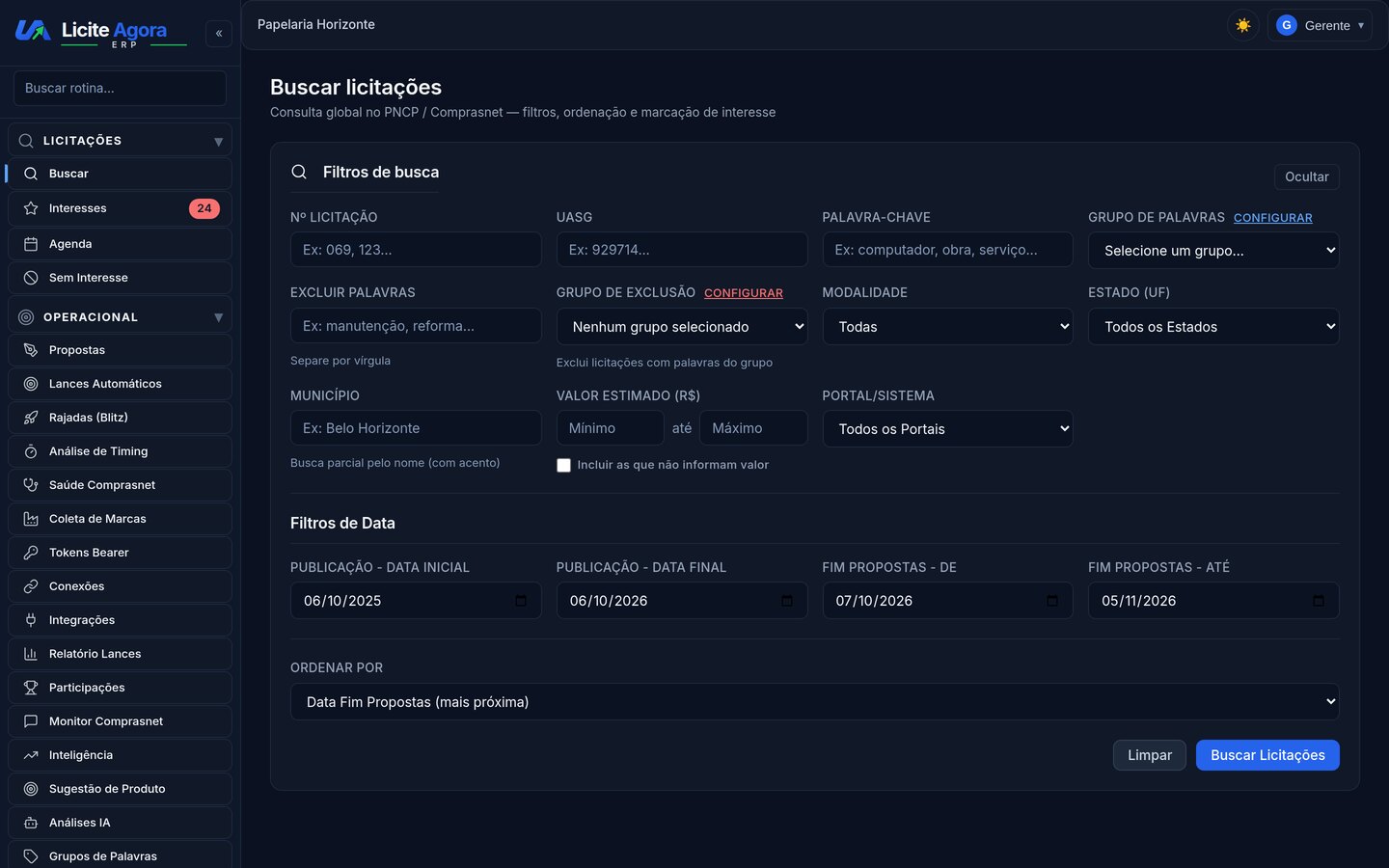The height and width of the screenshot is (868, 1389).
Task: Go to Propostas in sidebar
Action: click(120, 350)
